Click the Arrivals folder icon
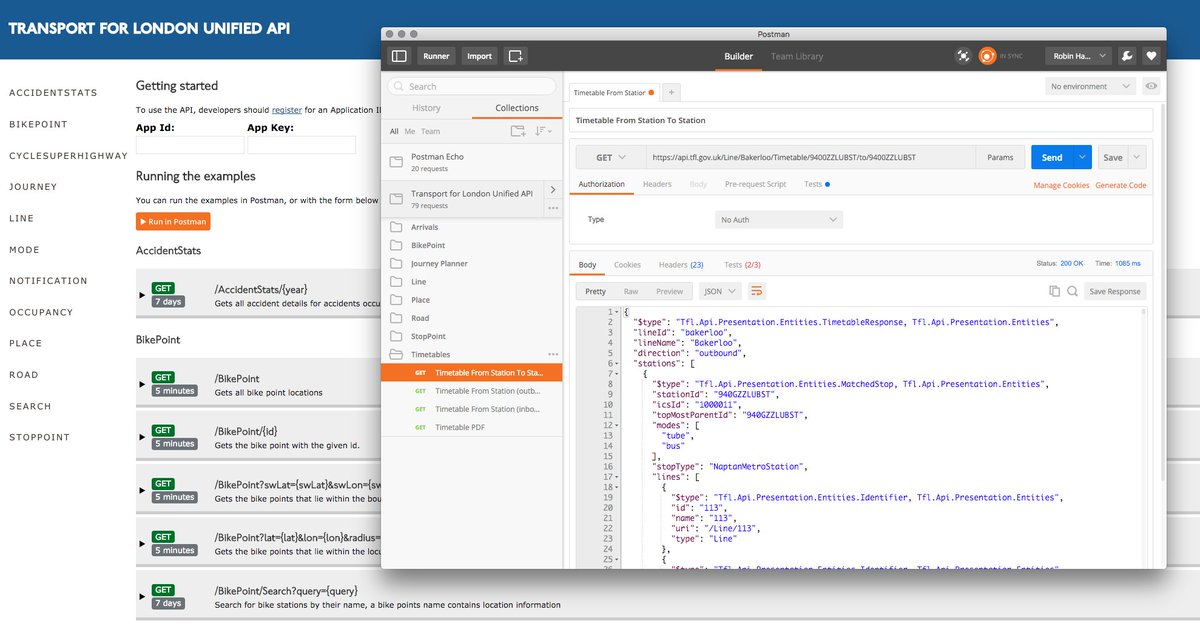The width and height of the screenshot is (1200, 632). pos(396,228)
